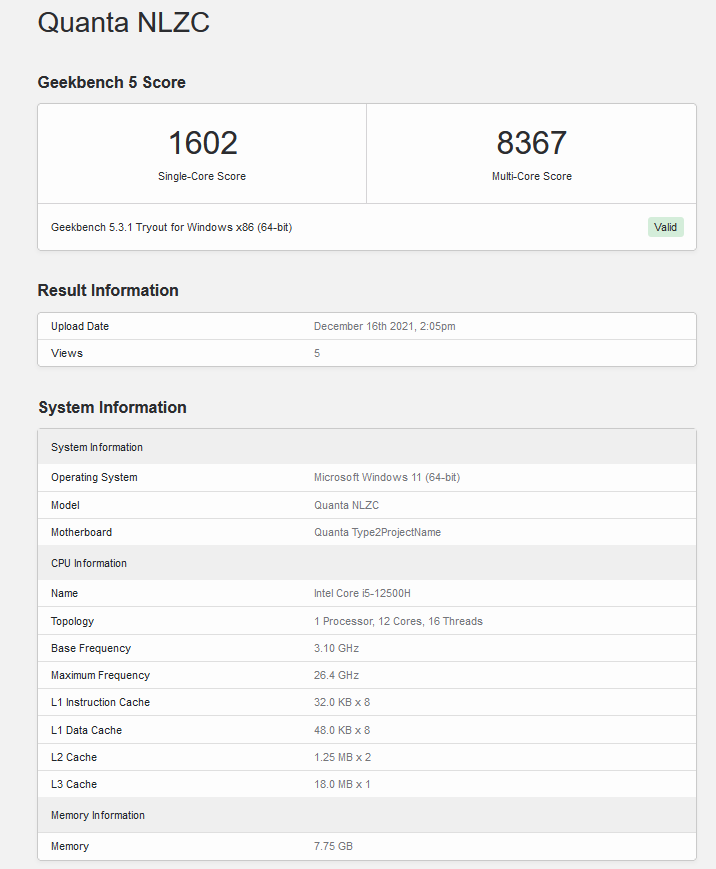
Task: Click the Valid status badge
Action: tap(666, 227)
